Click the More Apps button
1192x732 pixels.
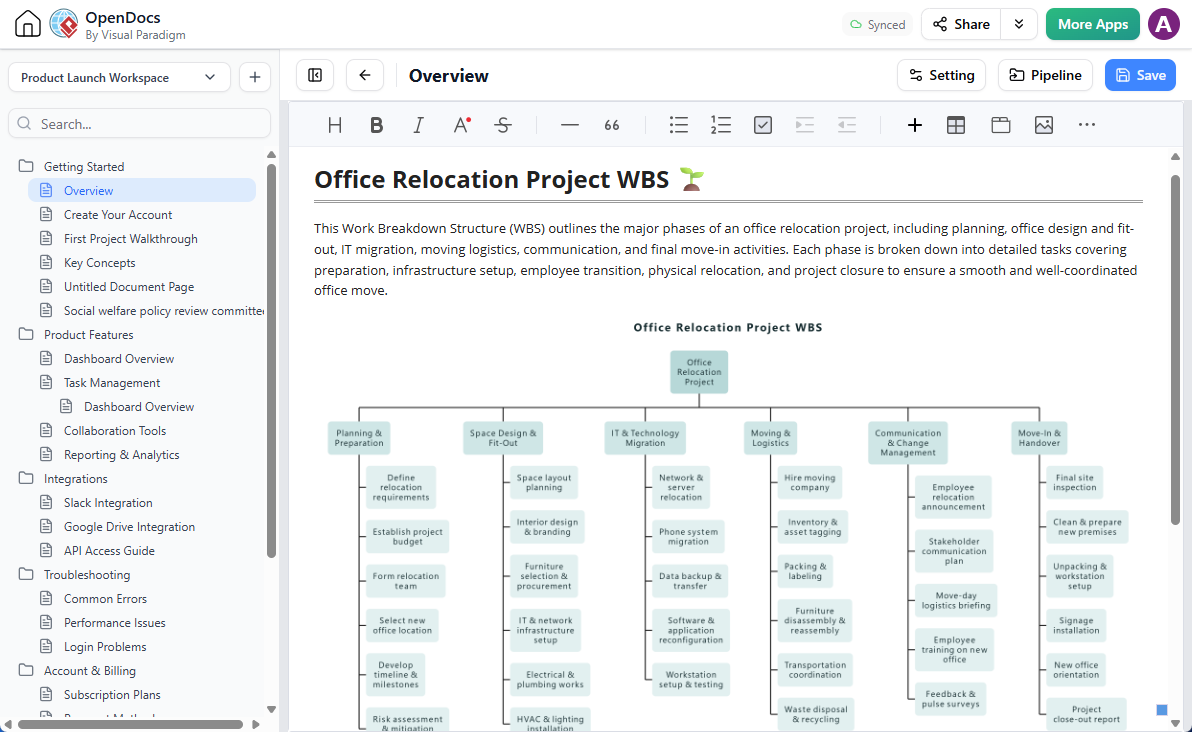pyautogui.click(x=1092, y=24)
